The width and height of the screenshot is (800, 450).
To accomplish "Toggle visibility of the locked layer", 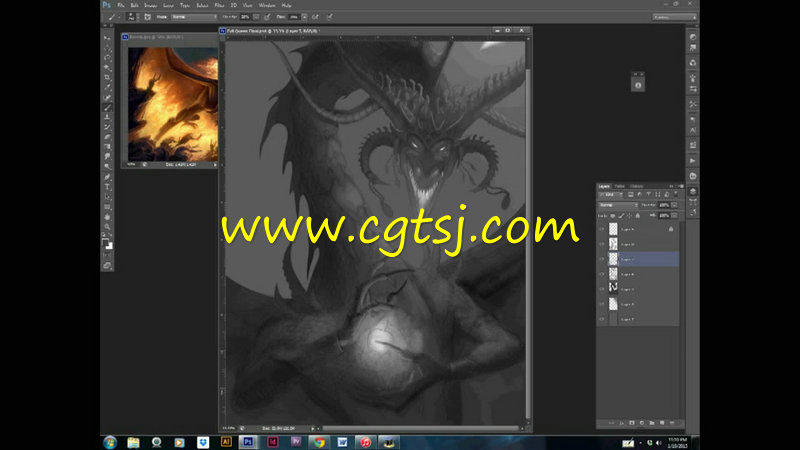I will 602,229.
